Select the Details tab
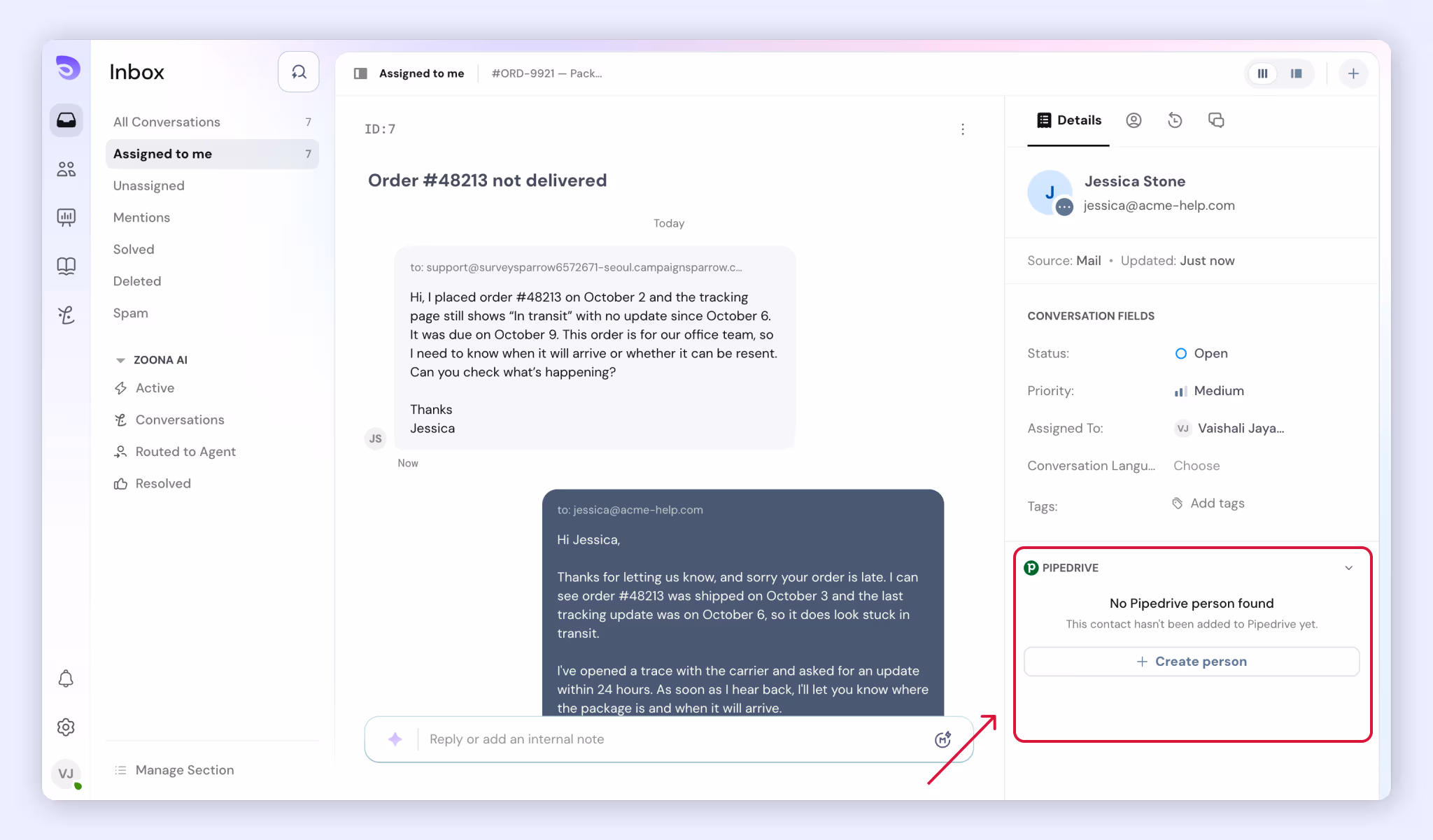 tap(1068, 120)
